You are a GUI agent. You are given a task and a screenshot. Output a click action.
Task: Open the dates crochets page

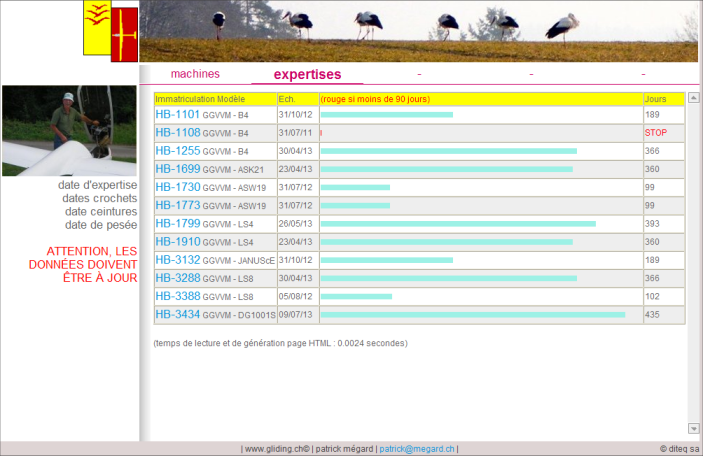(x=100, y=198)
